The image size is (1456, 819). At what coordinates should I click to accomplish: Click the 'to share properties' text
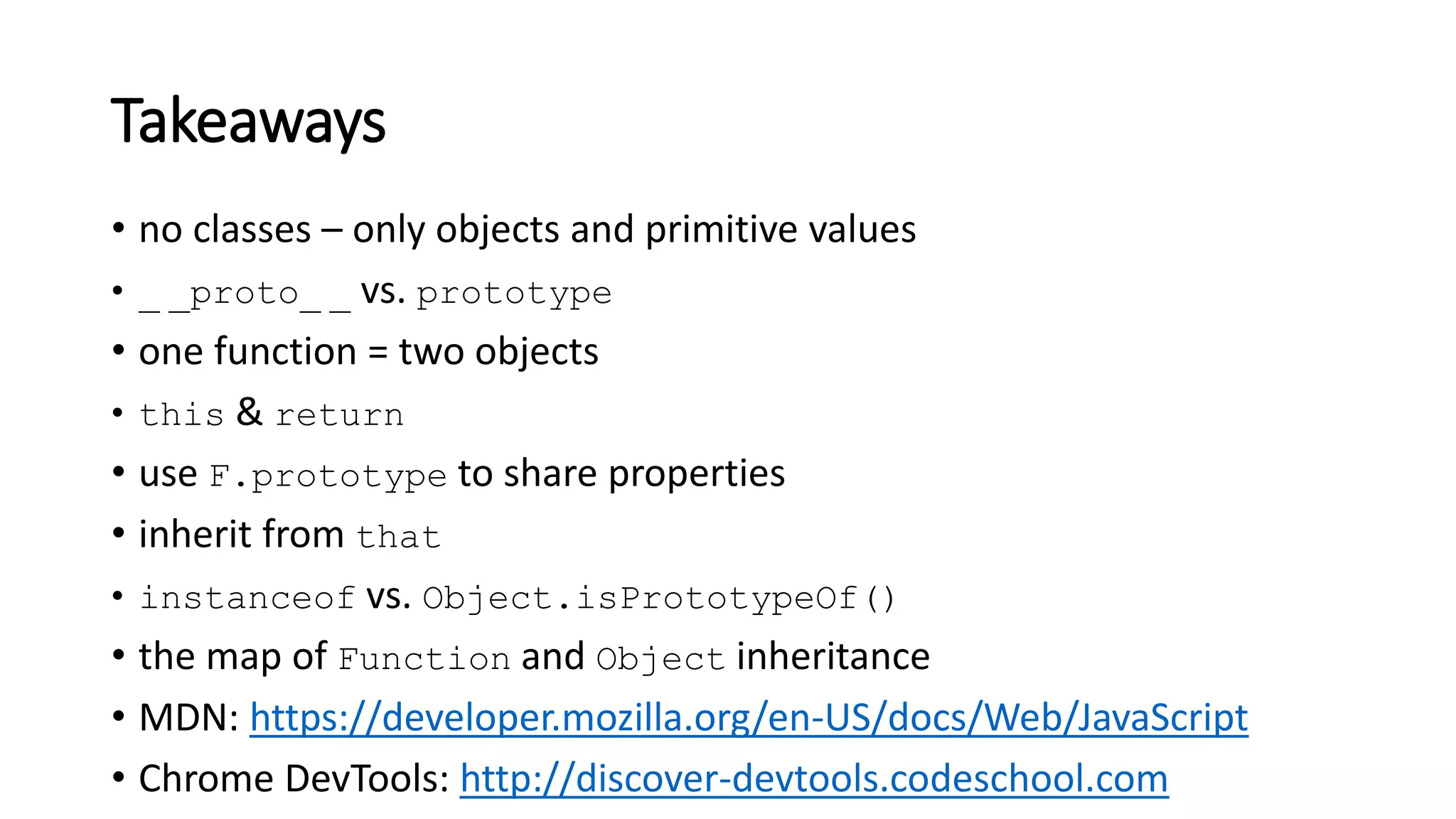pos(621,474)
